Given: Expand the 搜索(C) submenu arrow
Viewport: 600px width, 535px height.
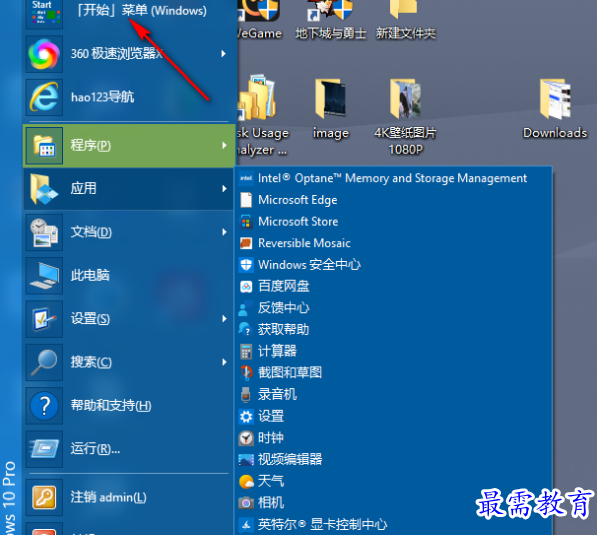Looking at the screenshot, I should 224,362.
